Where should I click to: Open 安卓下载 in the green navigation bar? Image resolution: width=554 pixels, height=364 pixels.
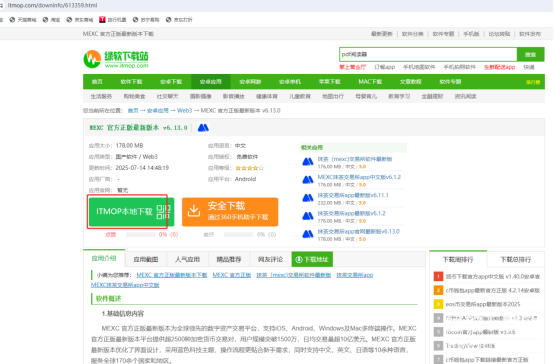(x=171, y=82)
